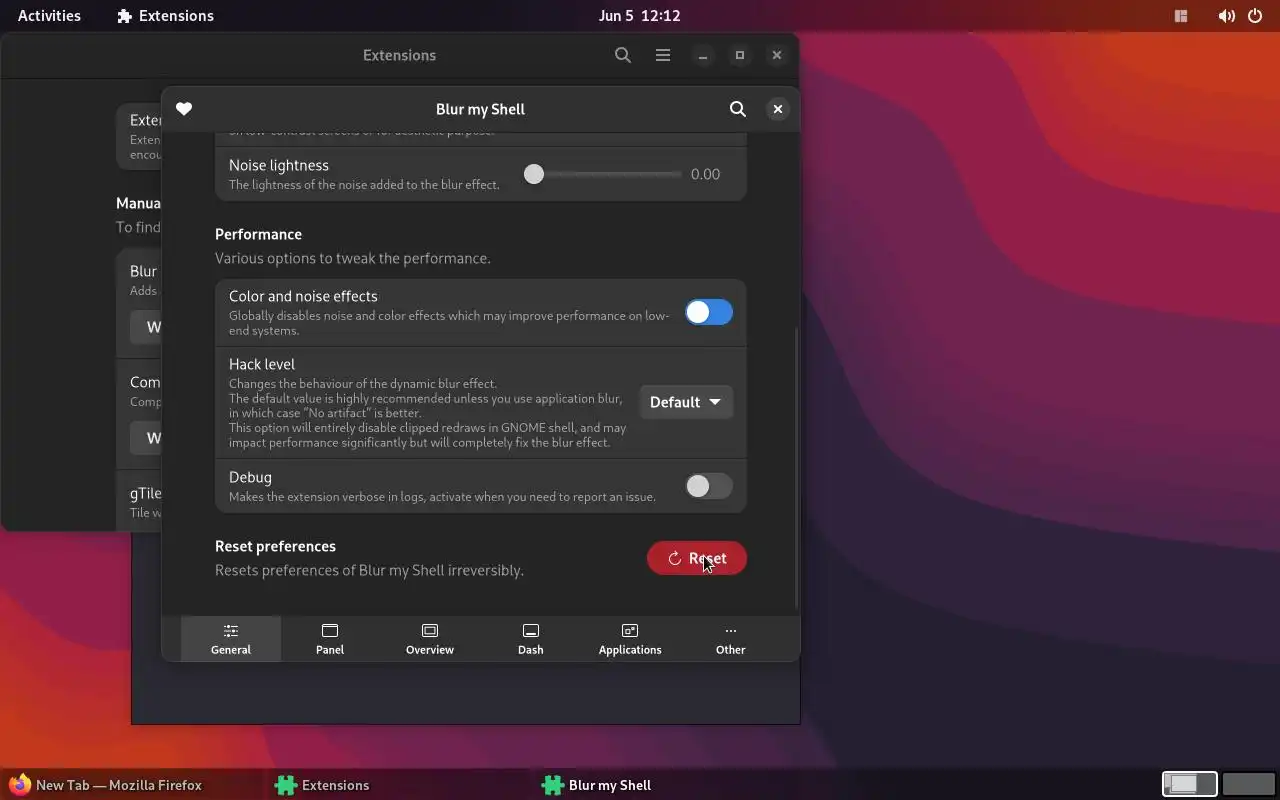
Task: Click the preferences dialog vertical scrollbar
Action: [796, 467]
